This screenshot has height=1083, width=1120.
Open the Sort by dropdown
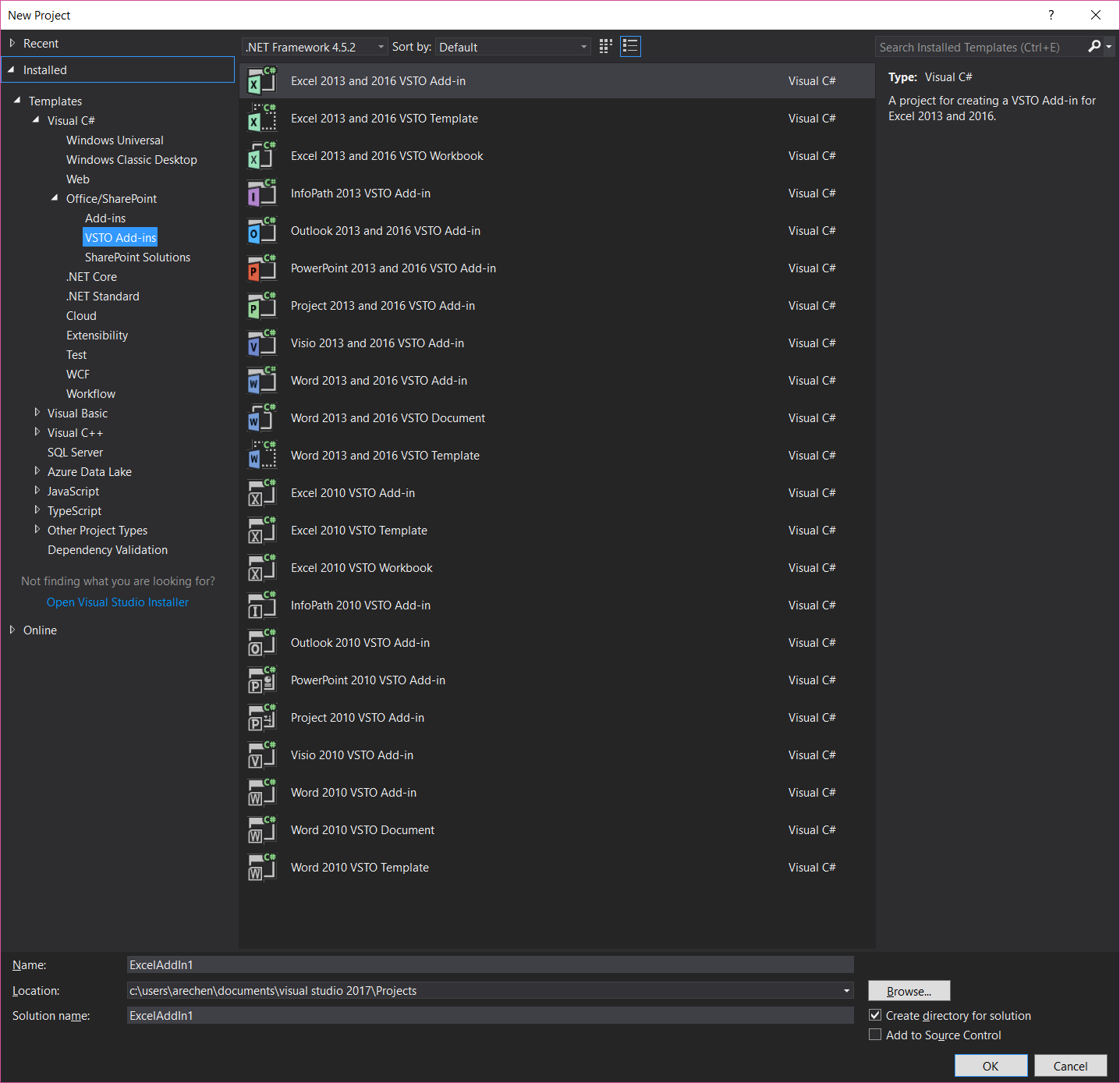pos(512,47)
